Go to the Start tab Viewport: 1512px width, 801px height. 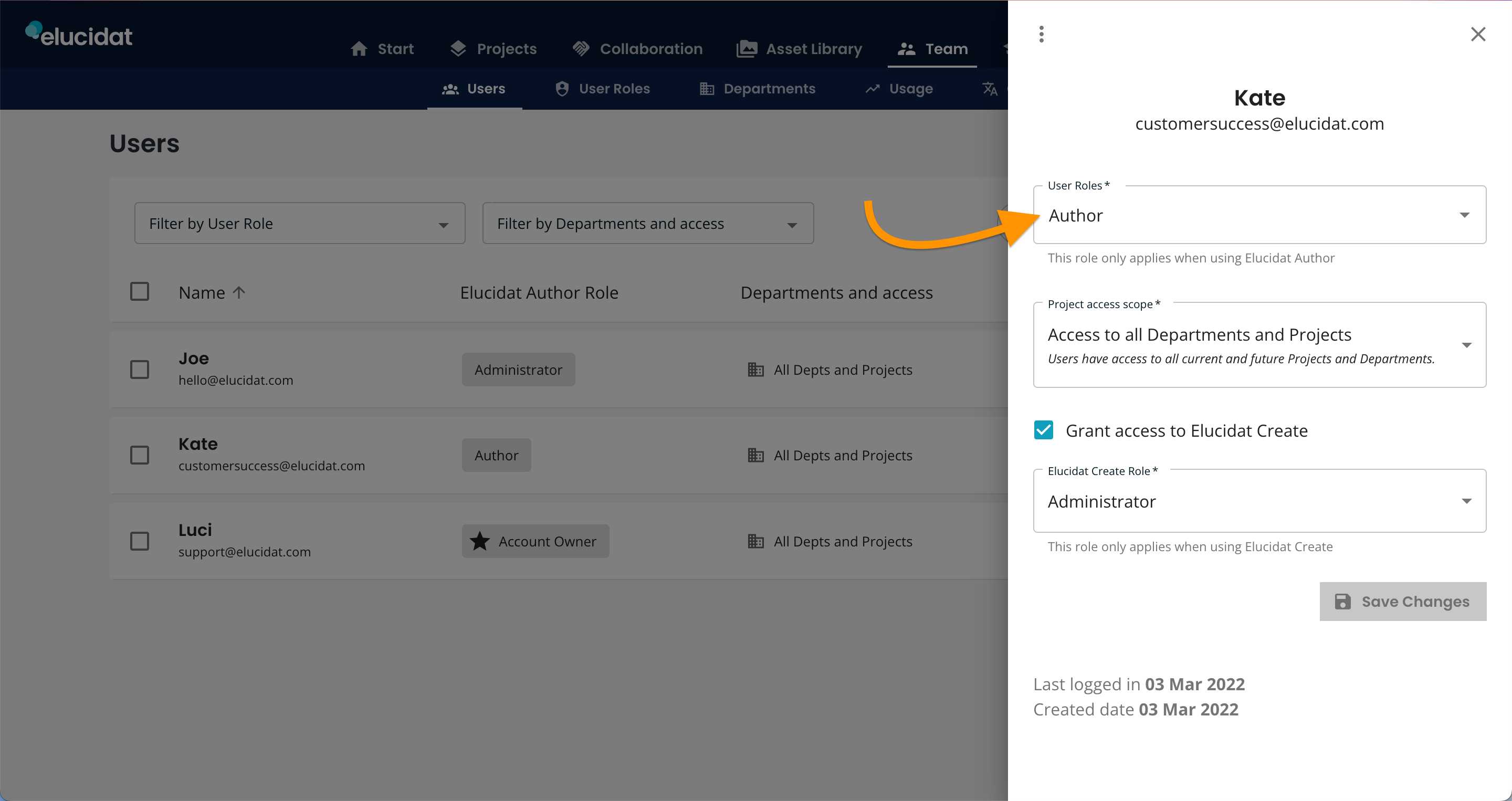(382, 49)
